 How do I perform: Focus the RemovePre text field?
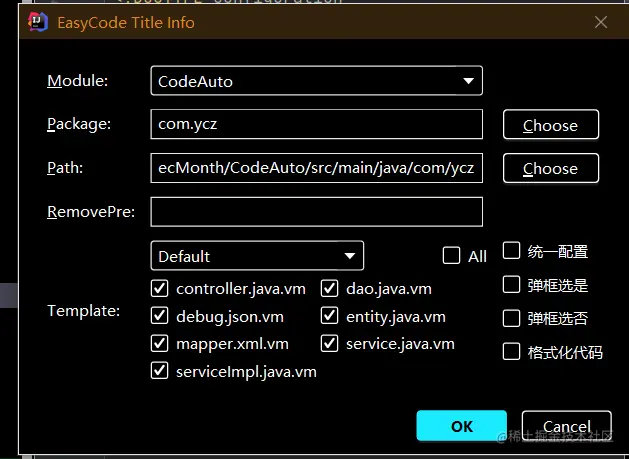[316, 212]
